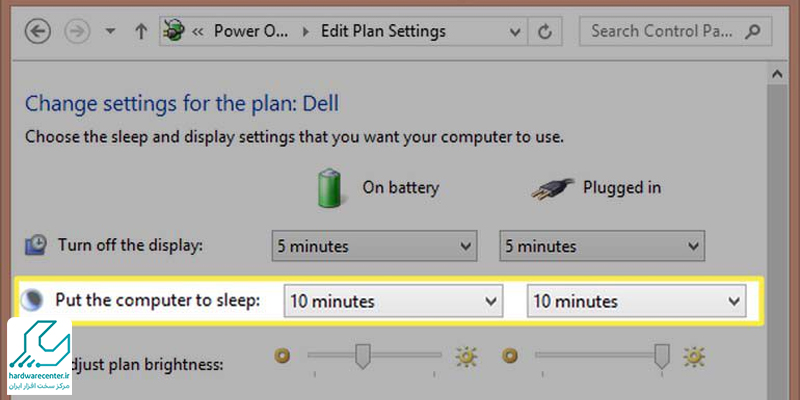Viewport: 800px width, 400px height.
Task: Open the Plugged in sleep timeout dropdown
Action: [636, 301]
